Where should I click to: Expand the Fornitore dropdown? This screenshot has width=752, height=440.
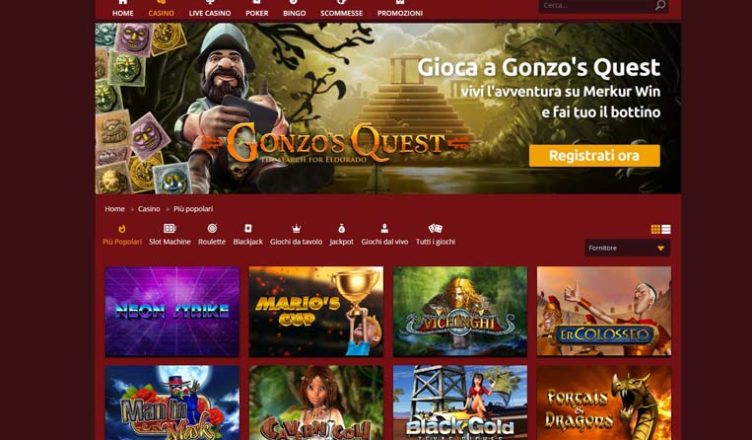click(x=627, y=248)
